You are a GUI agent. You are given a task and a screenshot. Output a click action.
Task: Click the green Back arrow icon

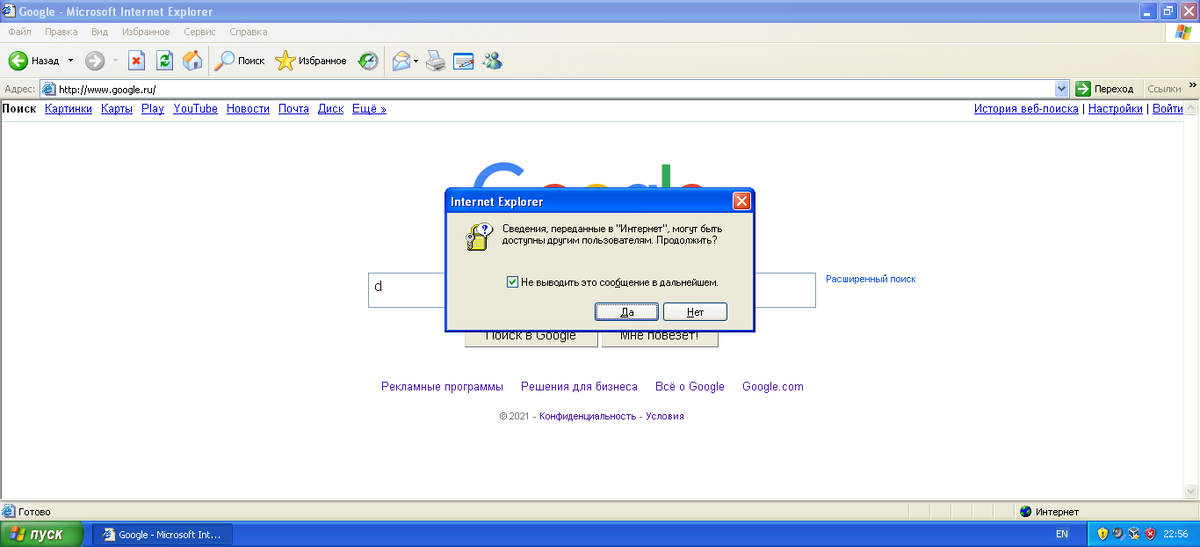[x=18, y=61]
